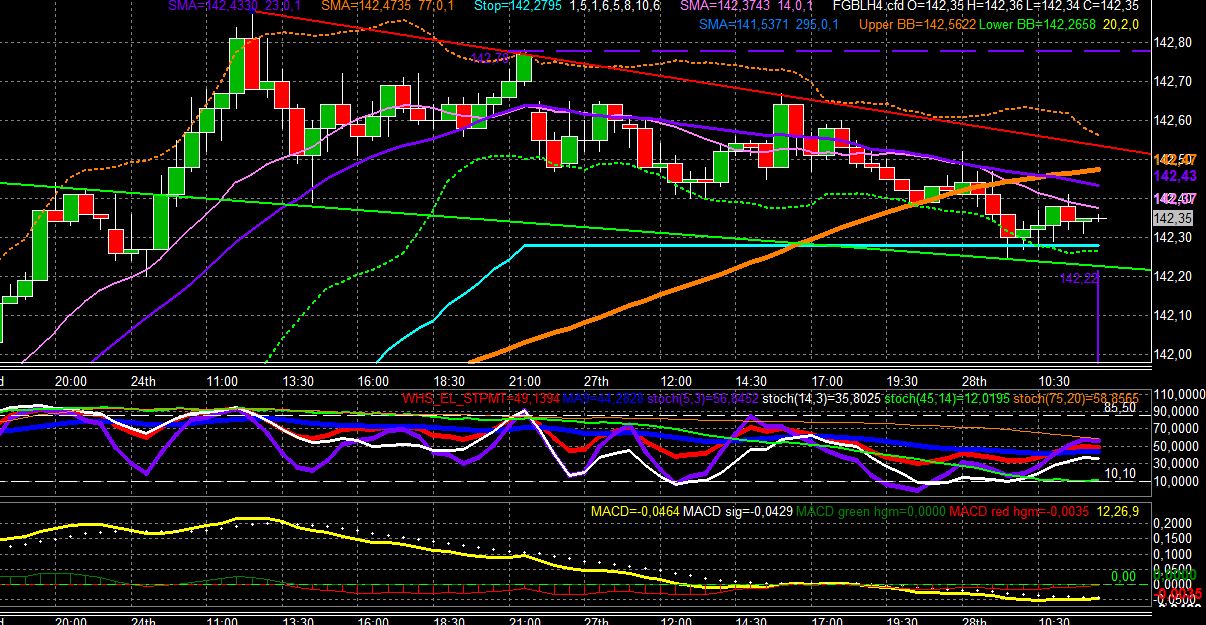Select the horizontal cyan stop line
Viewport: 1206px width, 625px height.
[x=810, y=245]
